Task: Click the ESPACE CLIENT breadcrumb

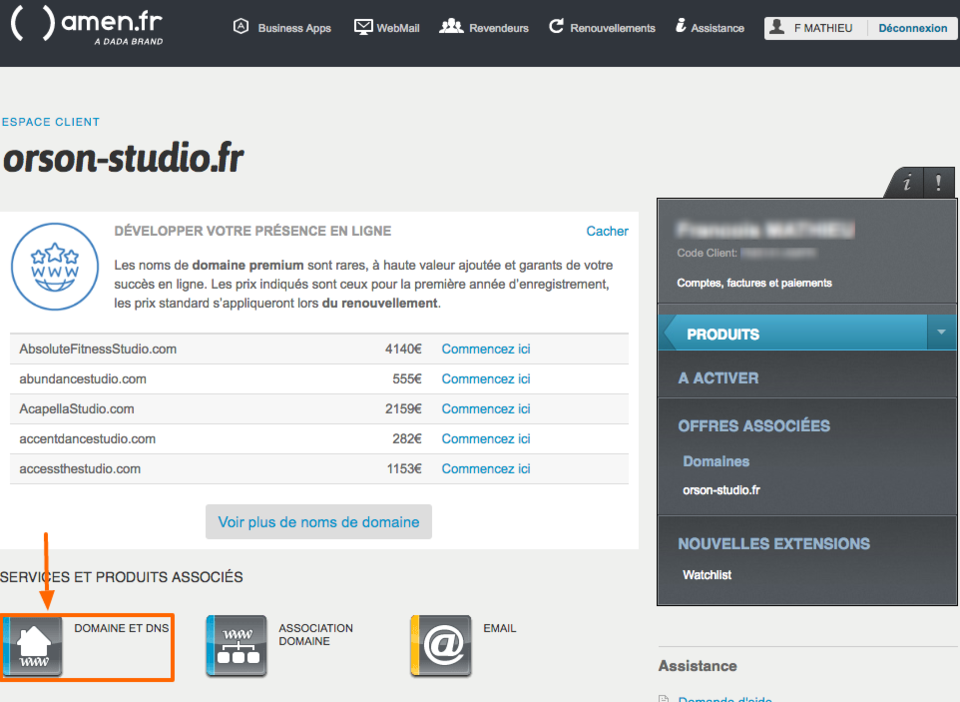Action: 50,122
